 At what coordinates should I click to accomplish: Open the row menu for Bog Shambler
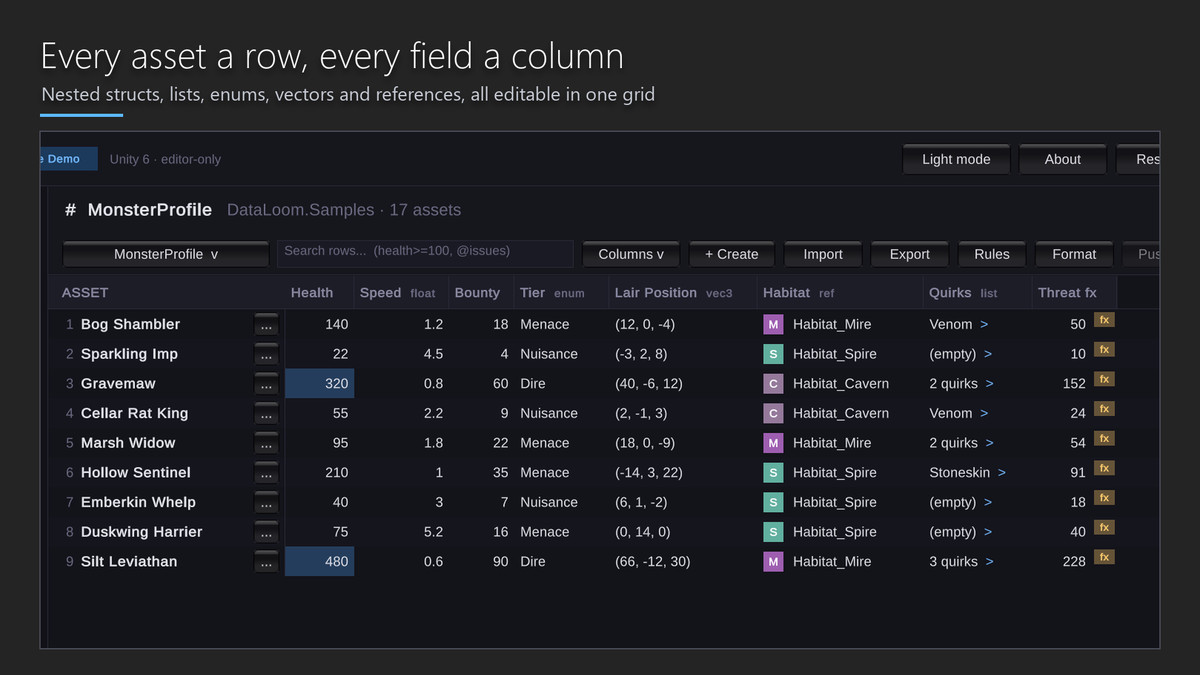coord(266,325)
